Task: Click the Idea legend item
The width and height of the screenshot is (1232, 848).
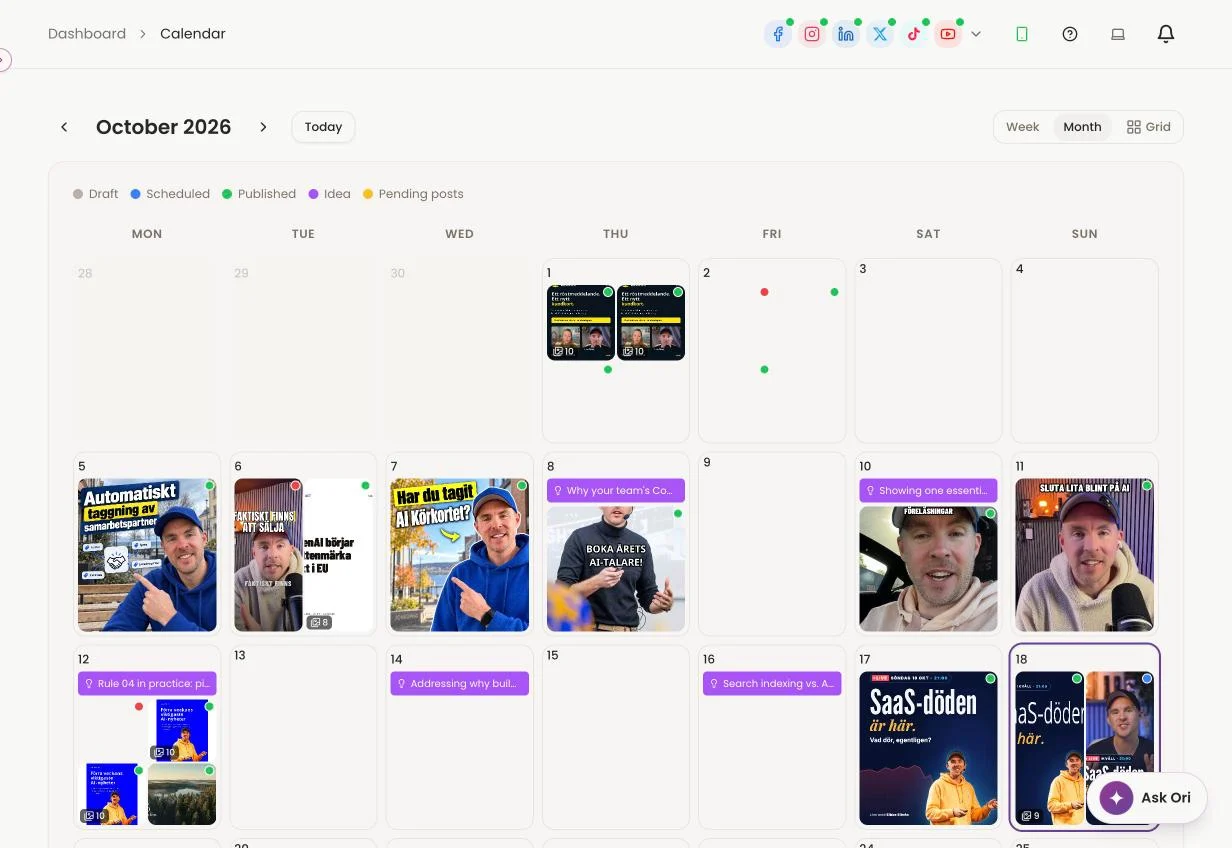Action: tap(330, 194)
